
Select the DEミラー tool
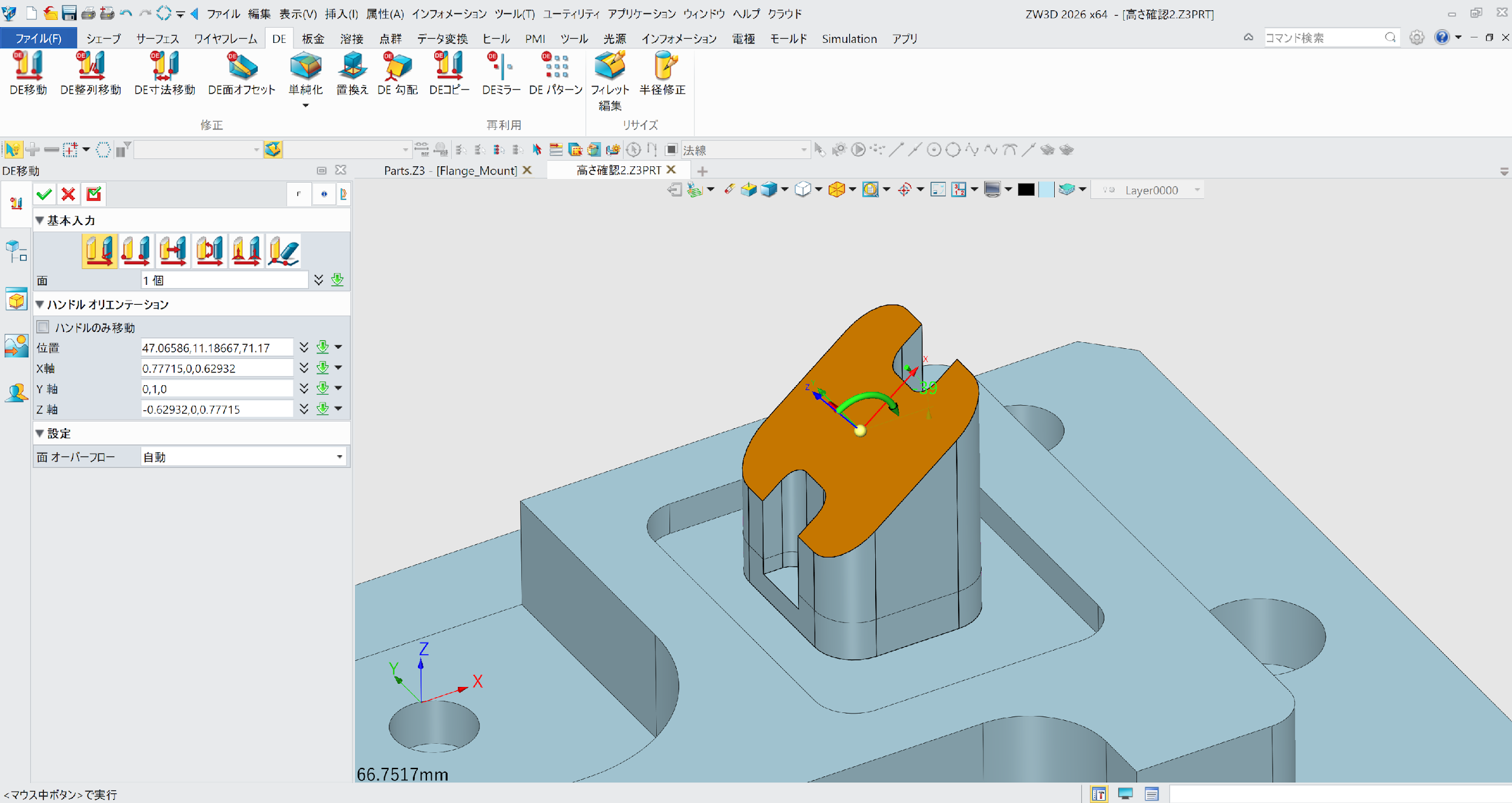click(501, 73)
